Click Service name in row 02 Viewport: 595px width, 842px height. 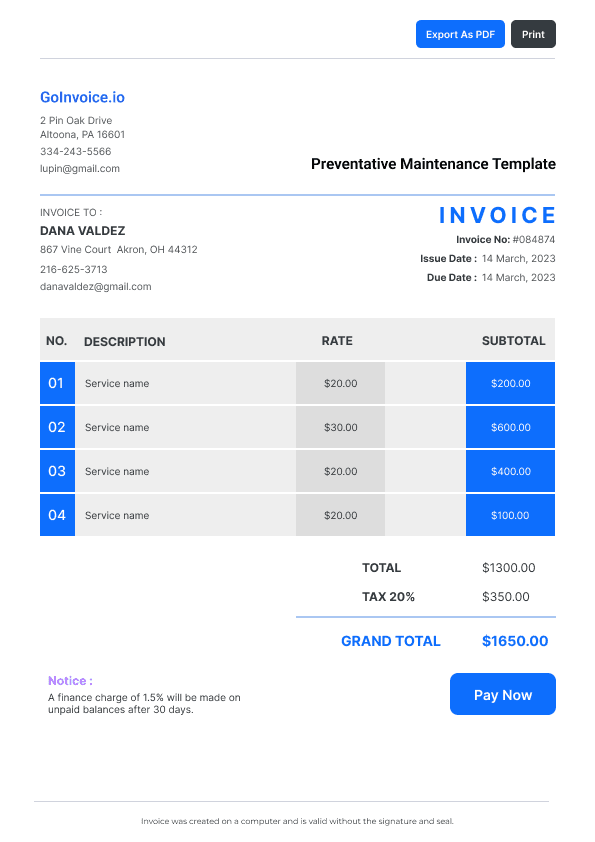tap(117, 427)
